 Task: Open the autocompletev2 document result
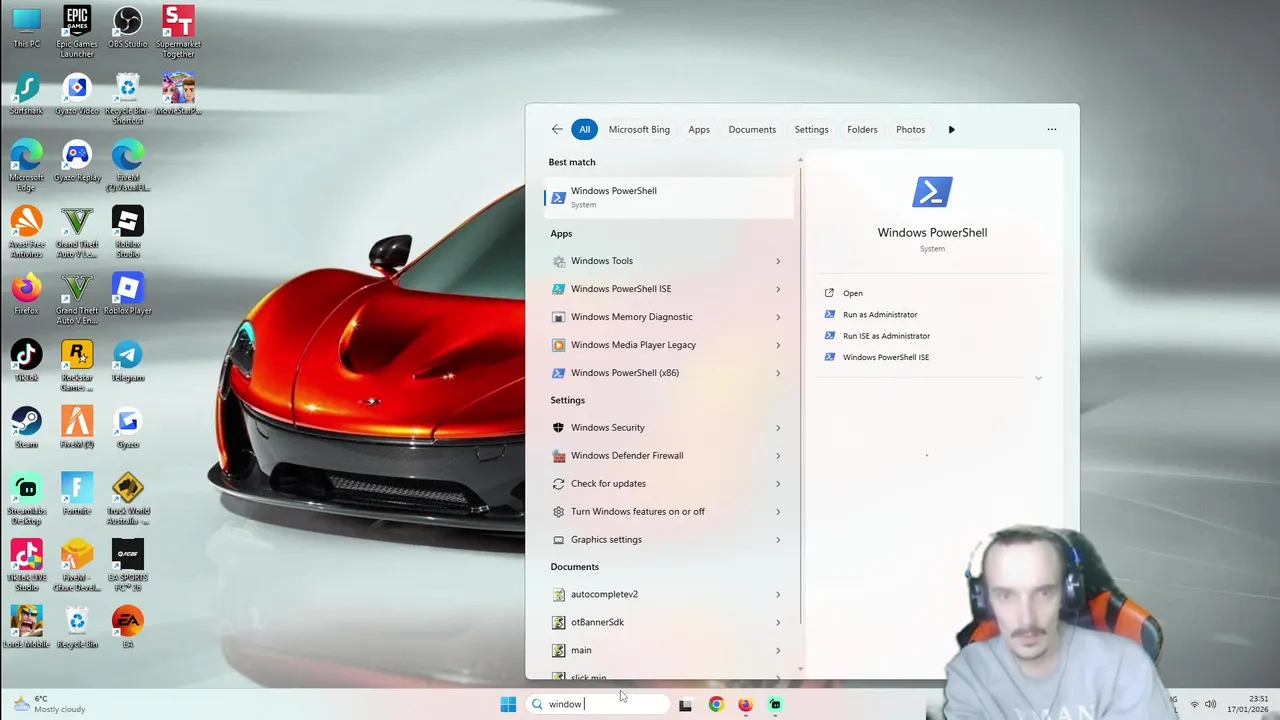pos(669,594)
